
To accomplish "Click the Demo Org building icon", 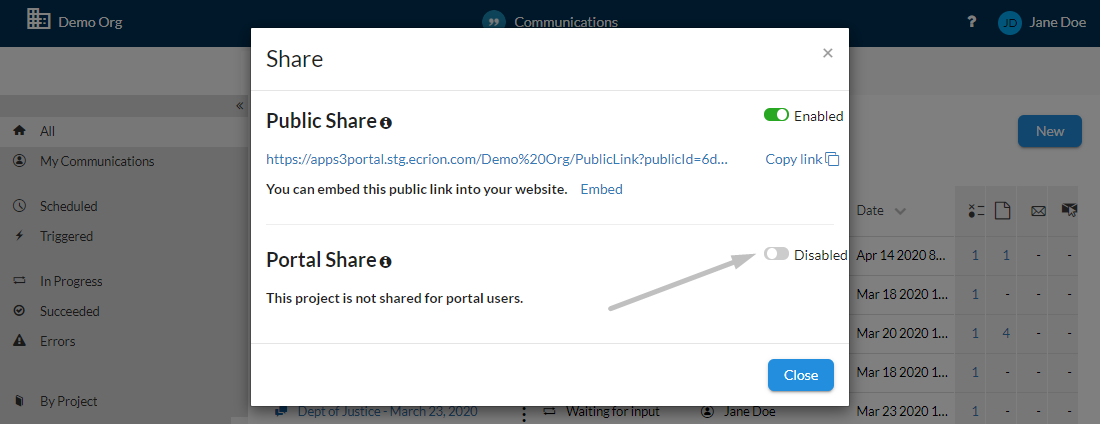I will 39,20.
